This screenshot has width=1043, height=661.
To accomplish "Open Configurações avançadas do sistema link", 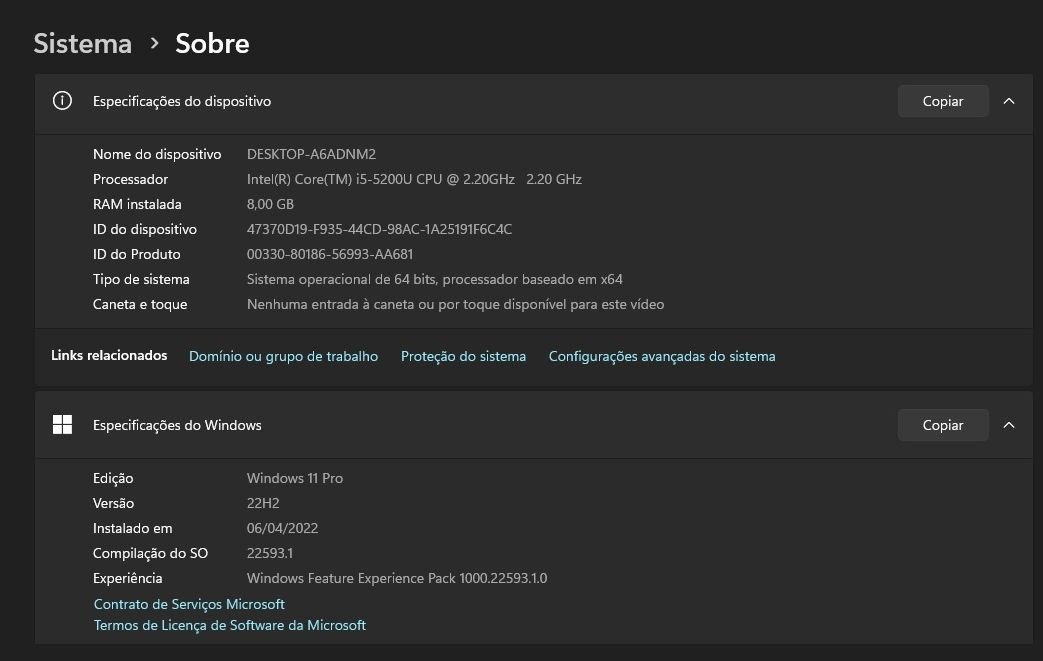I will [x=662, y=356].
